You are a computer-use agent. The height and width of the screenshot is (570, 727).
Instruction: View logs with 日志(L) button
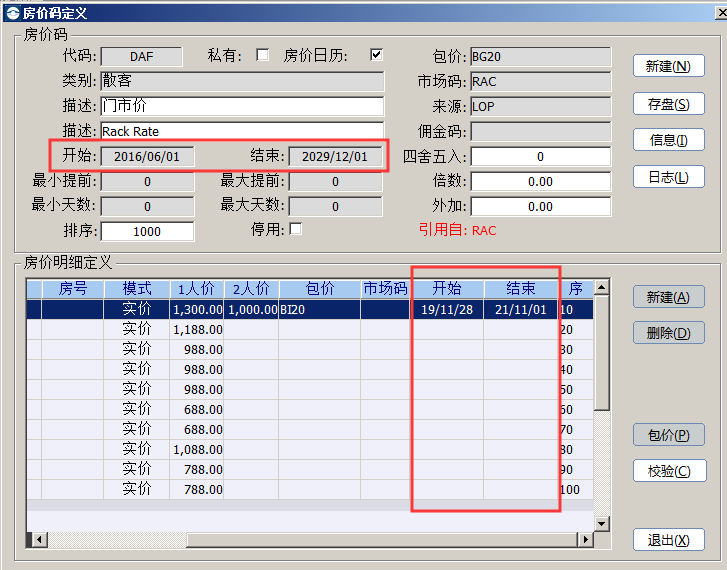pos(668,177)
